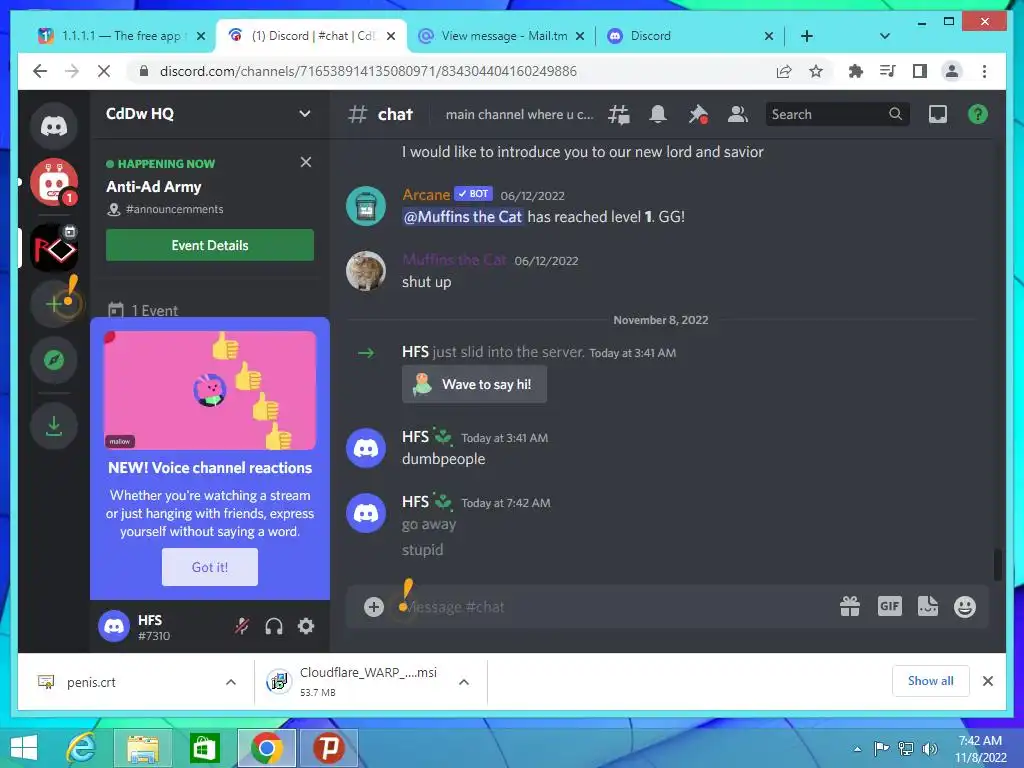Switch to View message Mail.tm tab

click(x=501, y=36)
